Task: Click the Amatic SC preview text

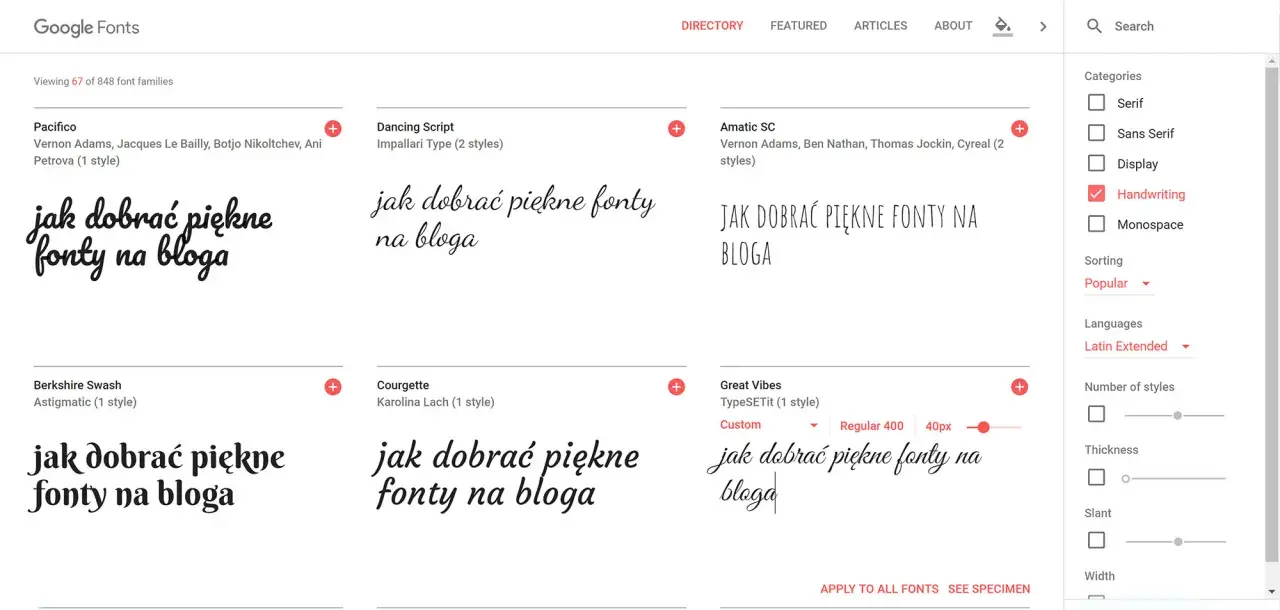Action: point(849,235)
